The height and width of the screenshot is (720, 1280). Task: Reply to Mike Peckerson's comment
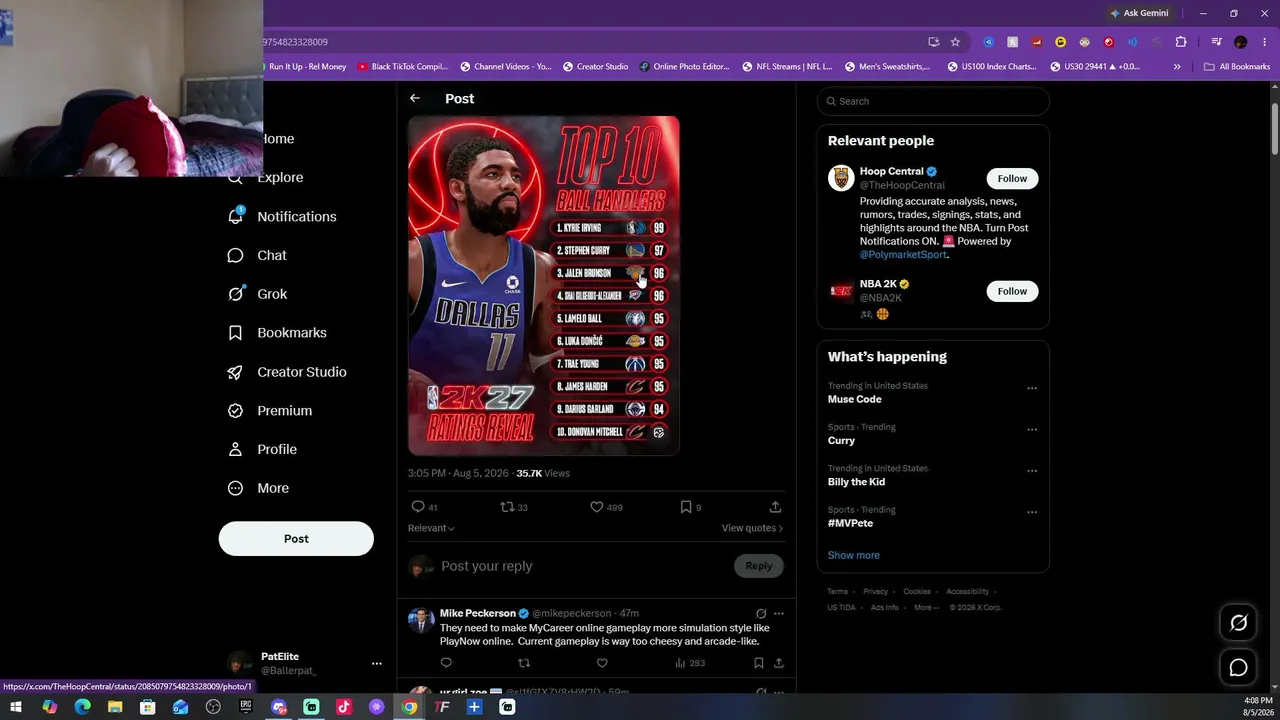point(446,663)
